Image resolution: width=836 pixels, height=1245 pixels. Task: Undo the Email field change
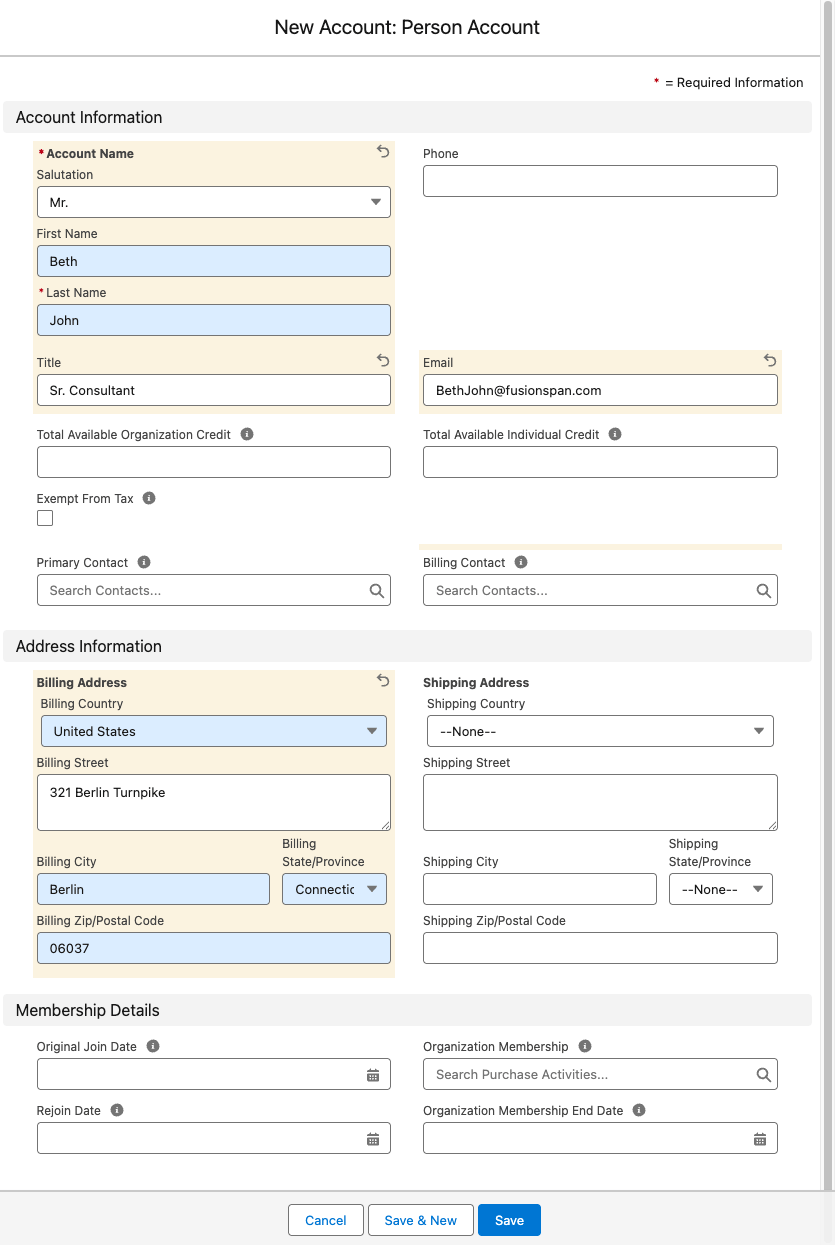click(770, 360)
